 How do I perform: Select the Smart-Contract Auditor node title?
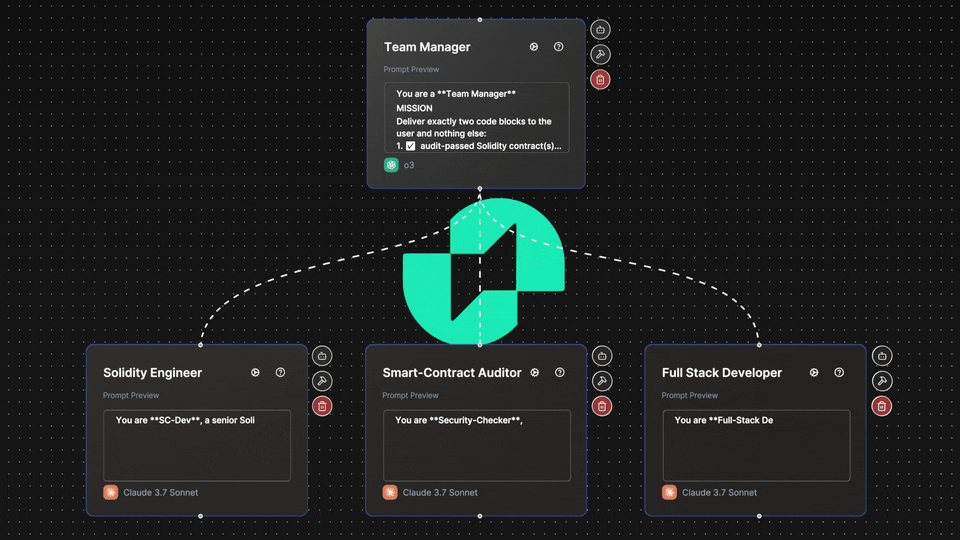coord(452,373)
